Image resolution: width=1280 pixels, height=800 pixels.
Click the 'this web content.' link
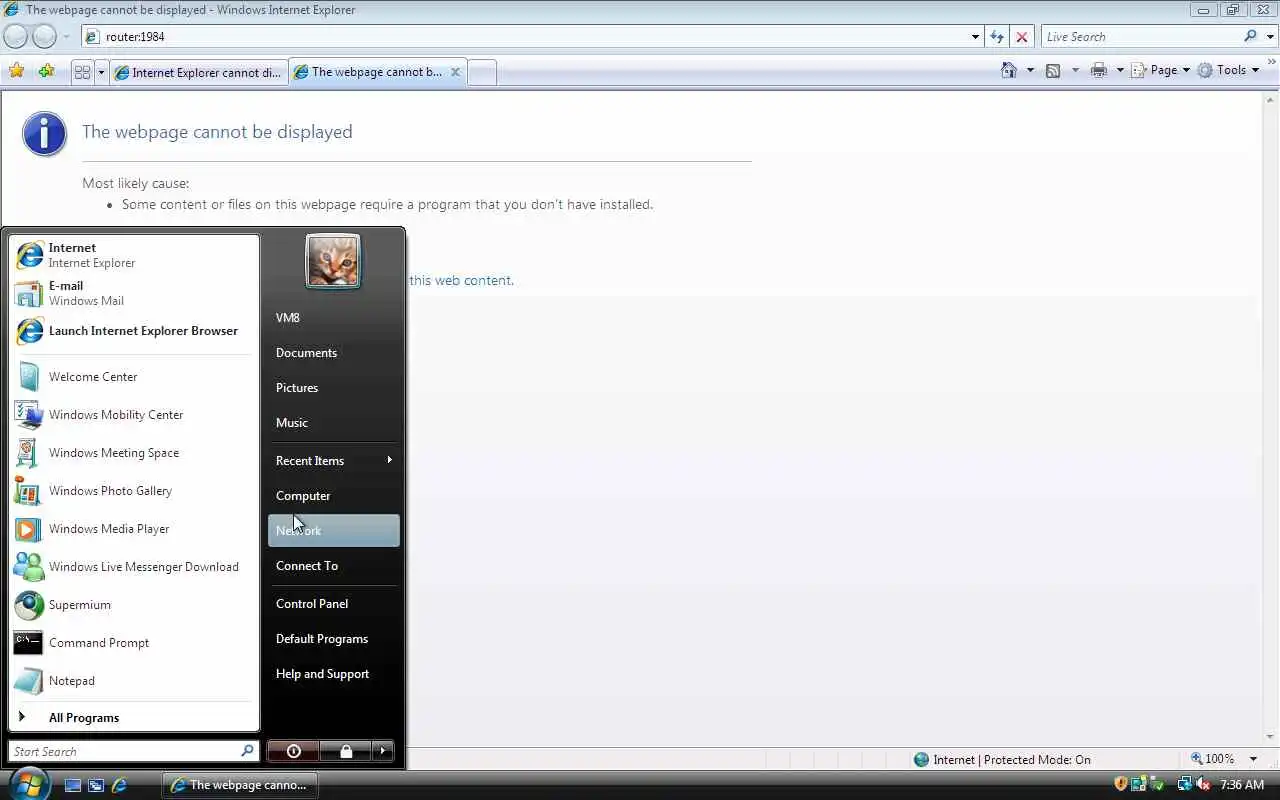(x=461, y=280)
